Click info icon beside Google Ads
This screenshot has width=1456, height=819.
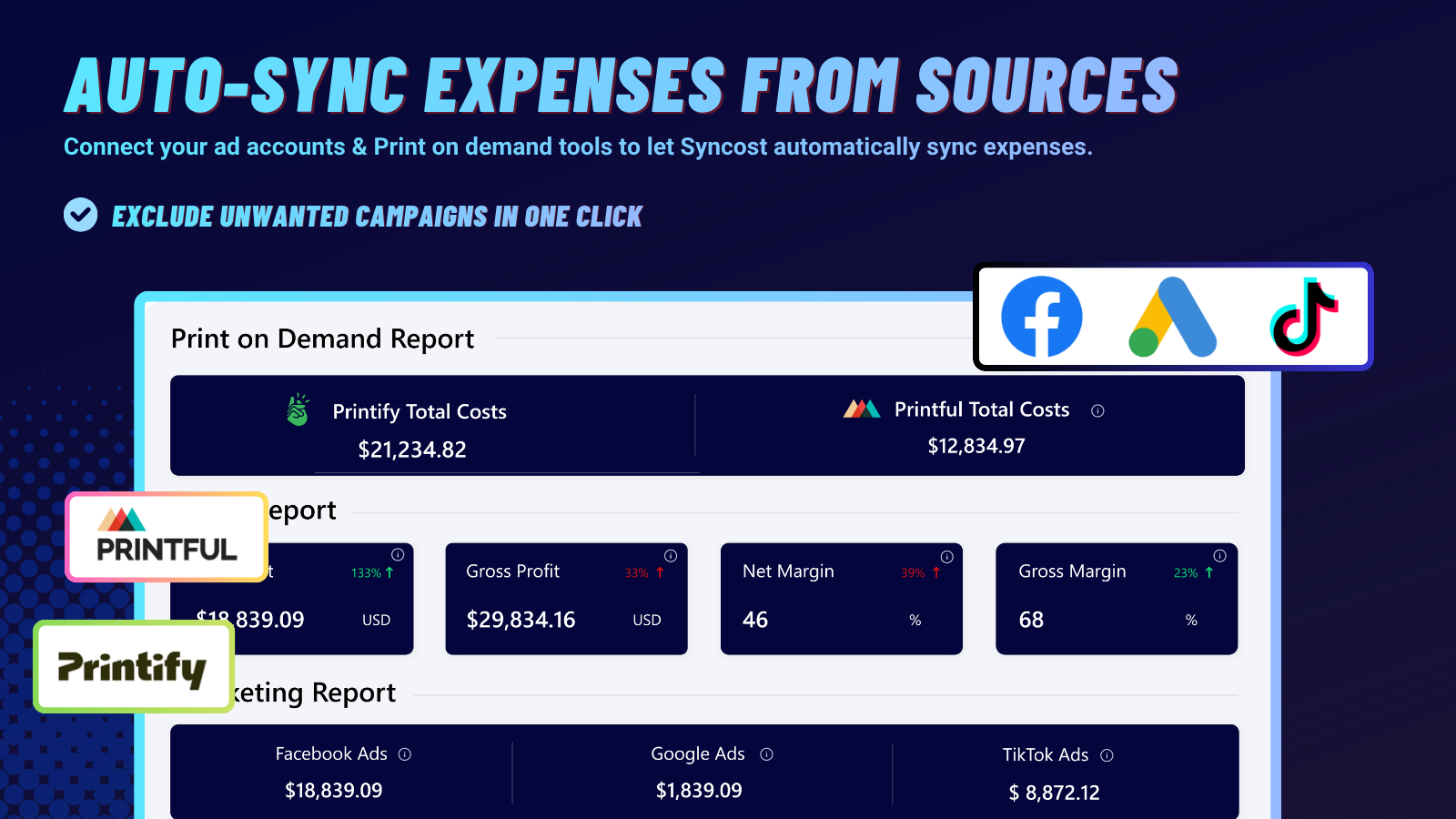(766, 754)
